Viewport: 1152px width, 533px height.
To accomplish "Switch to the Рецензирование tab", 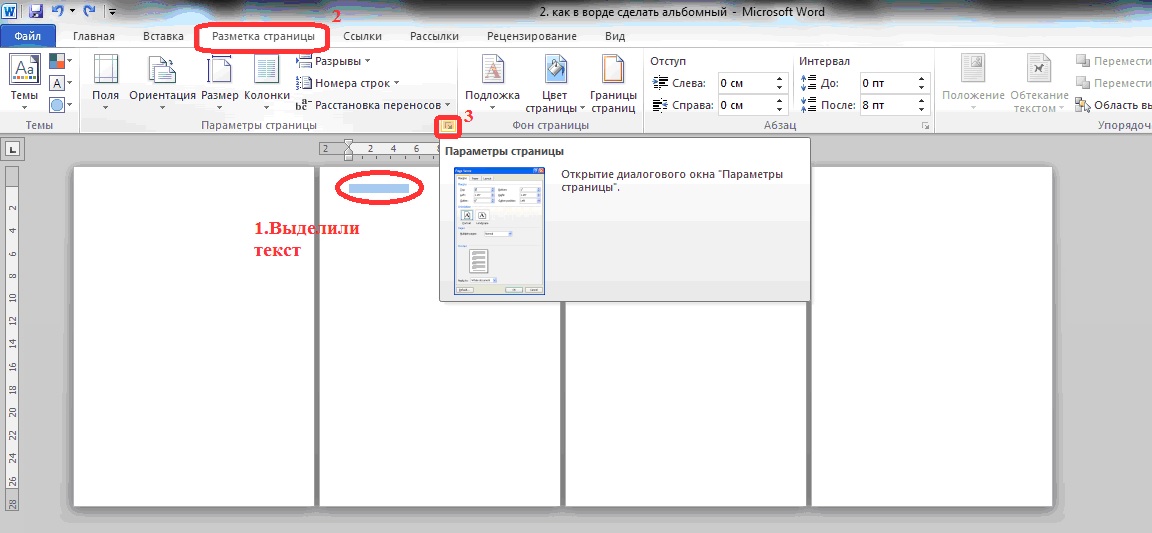I will [x=531, y=36].
